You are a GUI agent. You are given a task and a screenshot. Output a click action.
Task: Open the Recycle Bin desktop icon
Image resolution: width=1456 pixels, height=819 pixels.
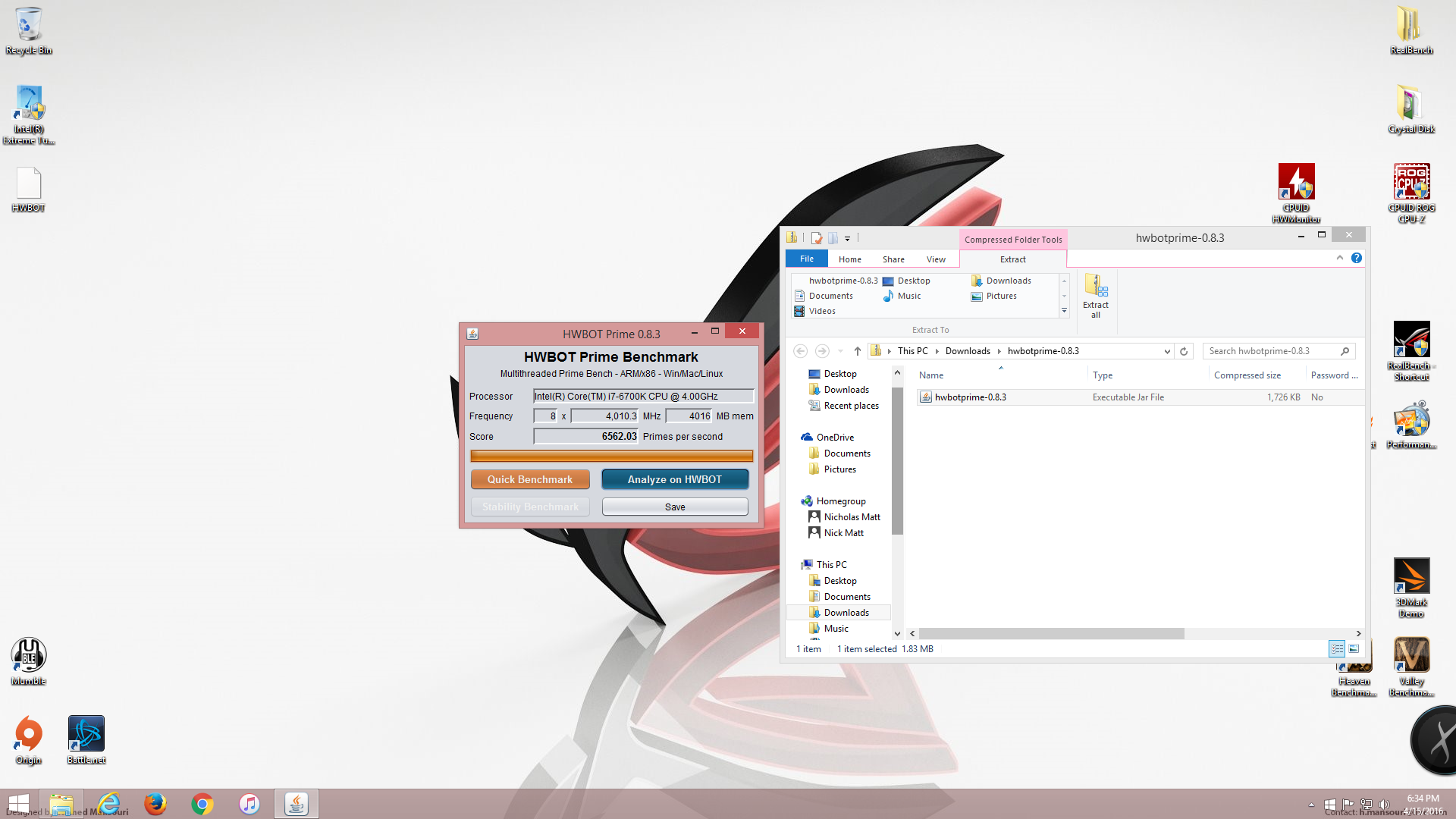point(29,30)
